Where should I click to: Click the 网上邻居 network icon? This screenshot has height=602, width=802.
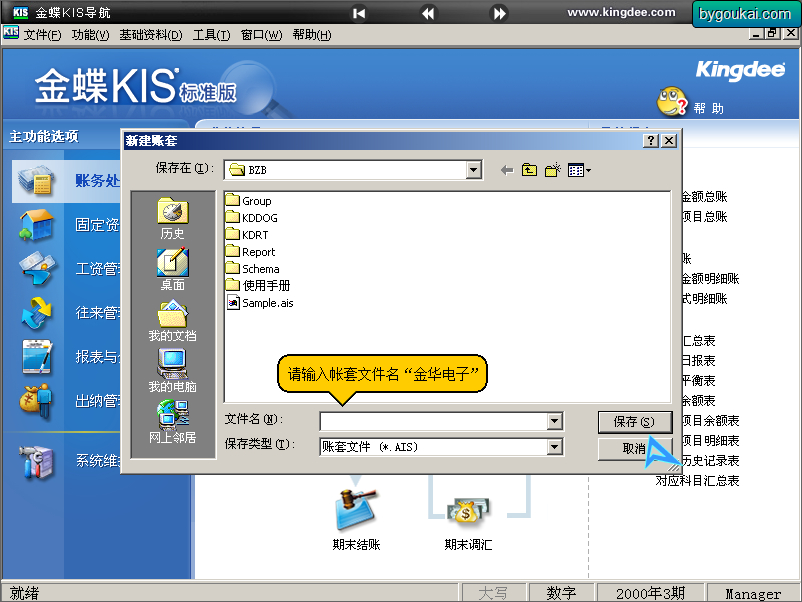click(173, 414)
